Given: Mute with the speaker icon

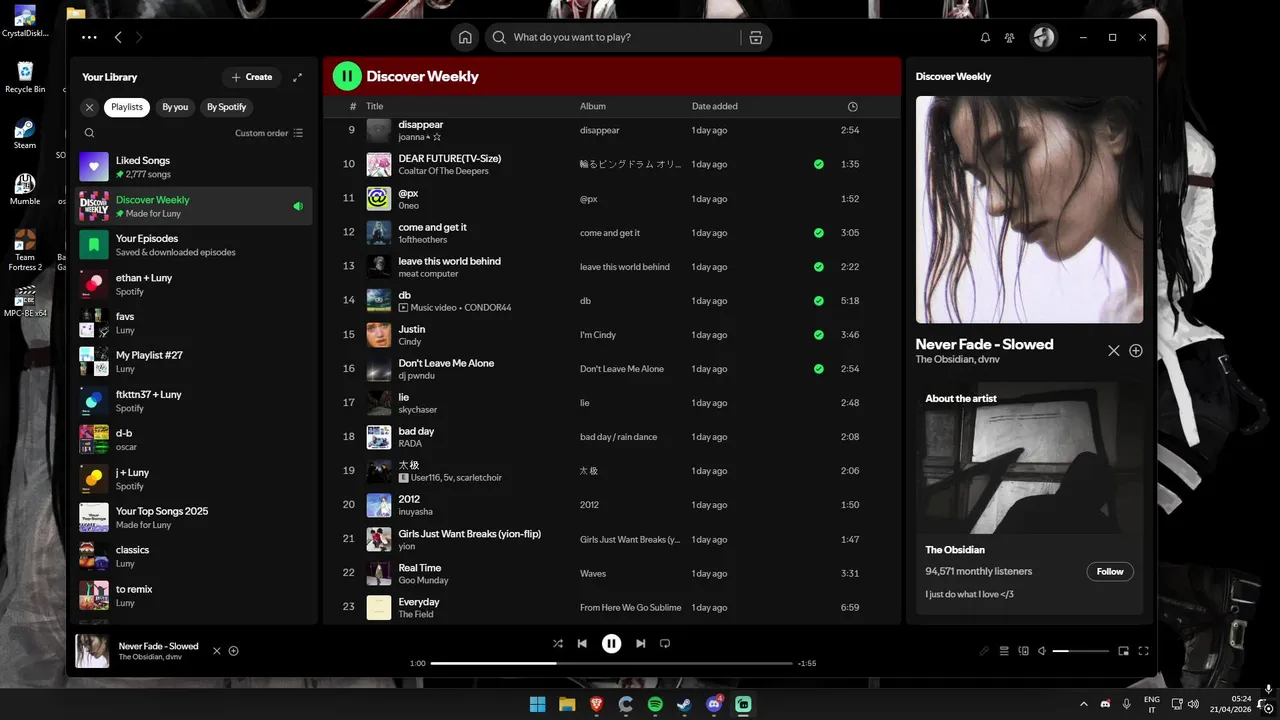Looking at the screenshot, I should tap(1042, 651).
